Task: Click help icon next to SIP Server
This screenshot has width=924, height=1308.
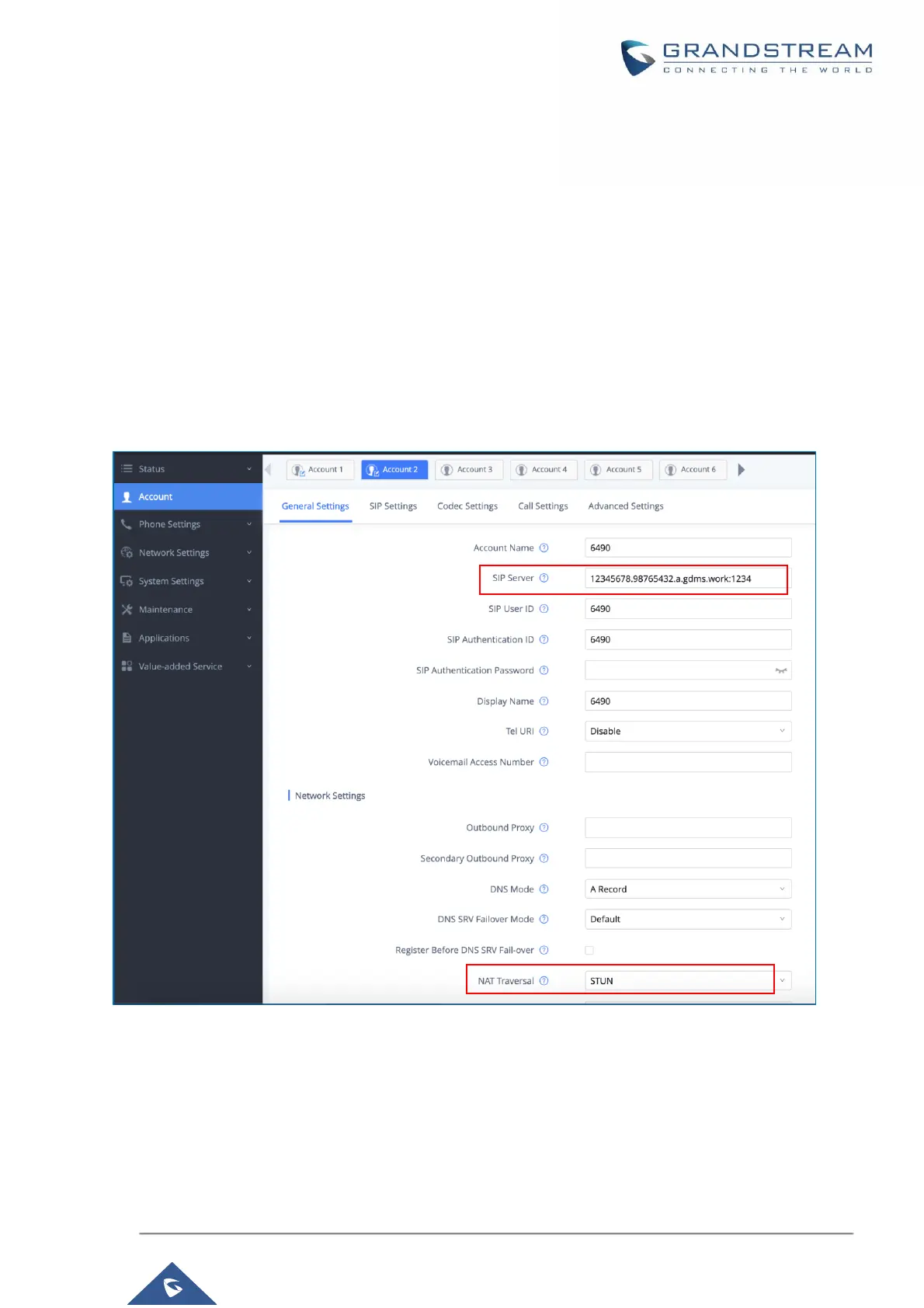Action: (544, 578)
